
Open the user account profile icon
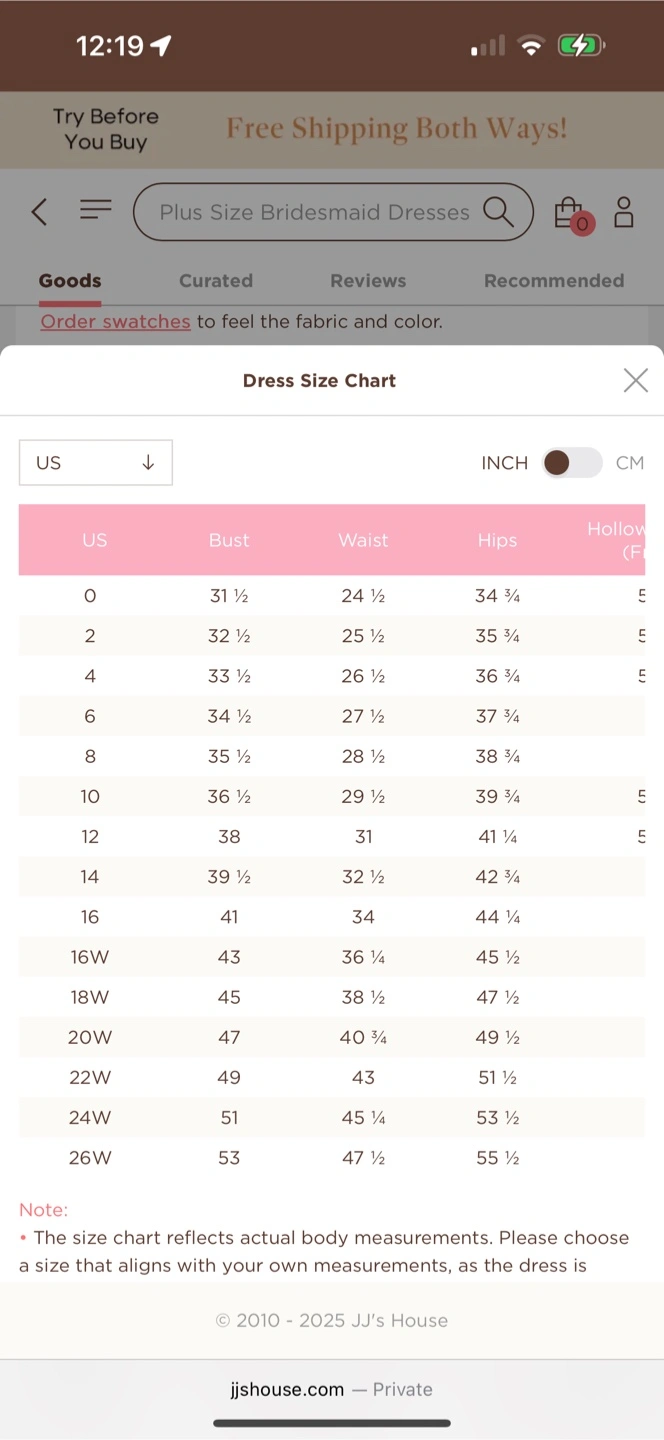click(x=624, y=212)
